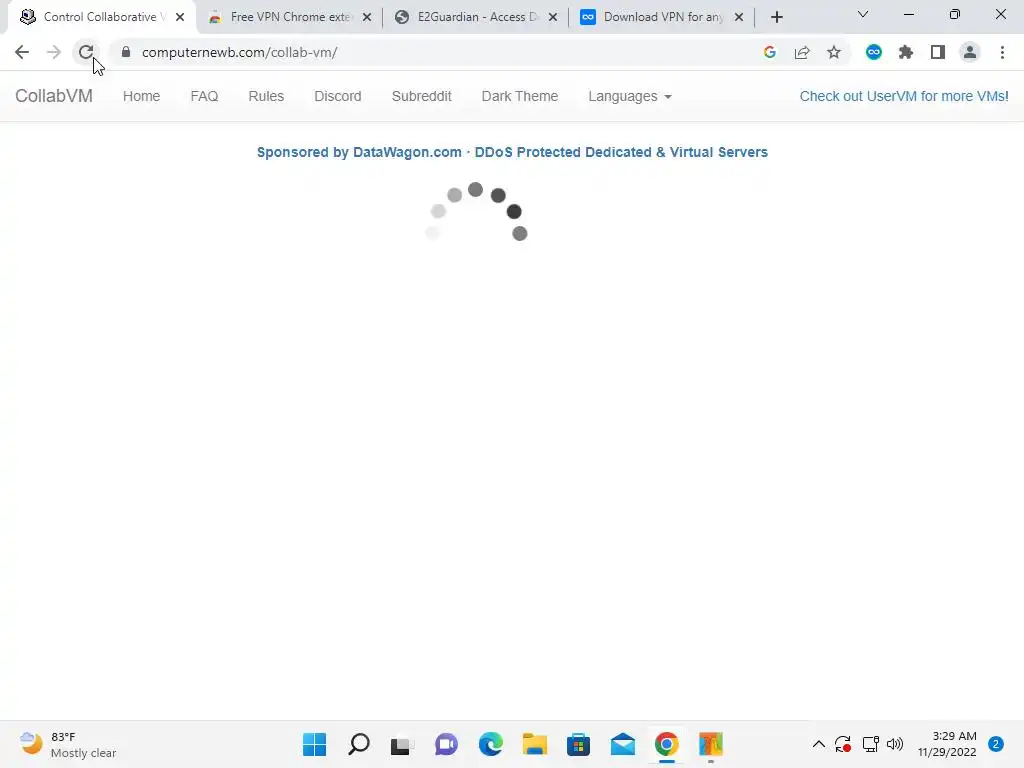This screenshot has height=768, width=1024.
Task: Click the CollabVM brand logo text
Action: click(x=54, y=96)
